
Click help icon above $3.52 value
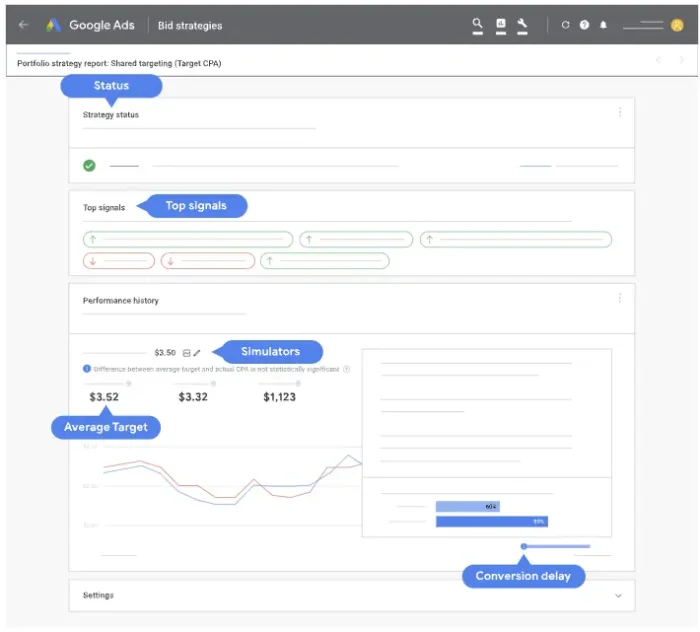(x=129, y=383)
